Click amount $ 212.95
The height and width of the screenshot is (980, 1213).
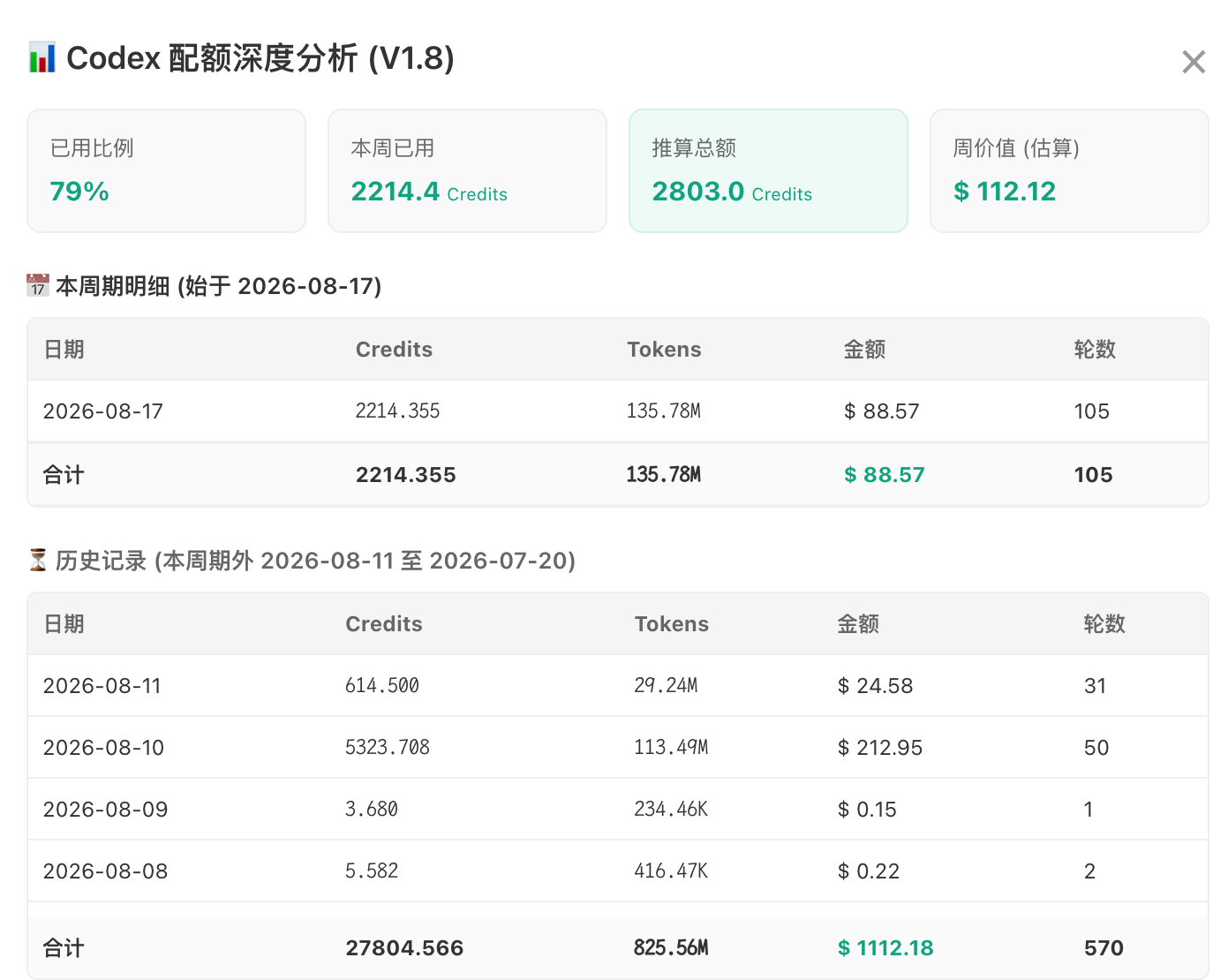click(x=880, y=748)
